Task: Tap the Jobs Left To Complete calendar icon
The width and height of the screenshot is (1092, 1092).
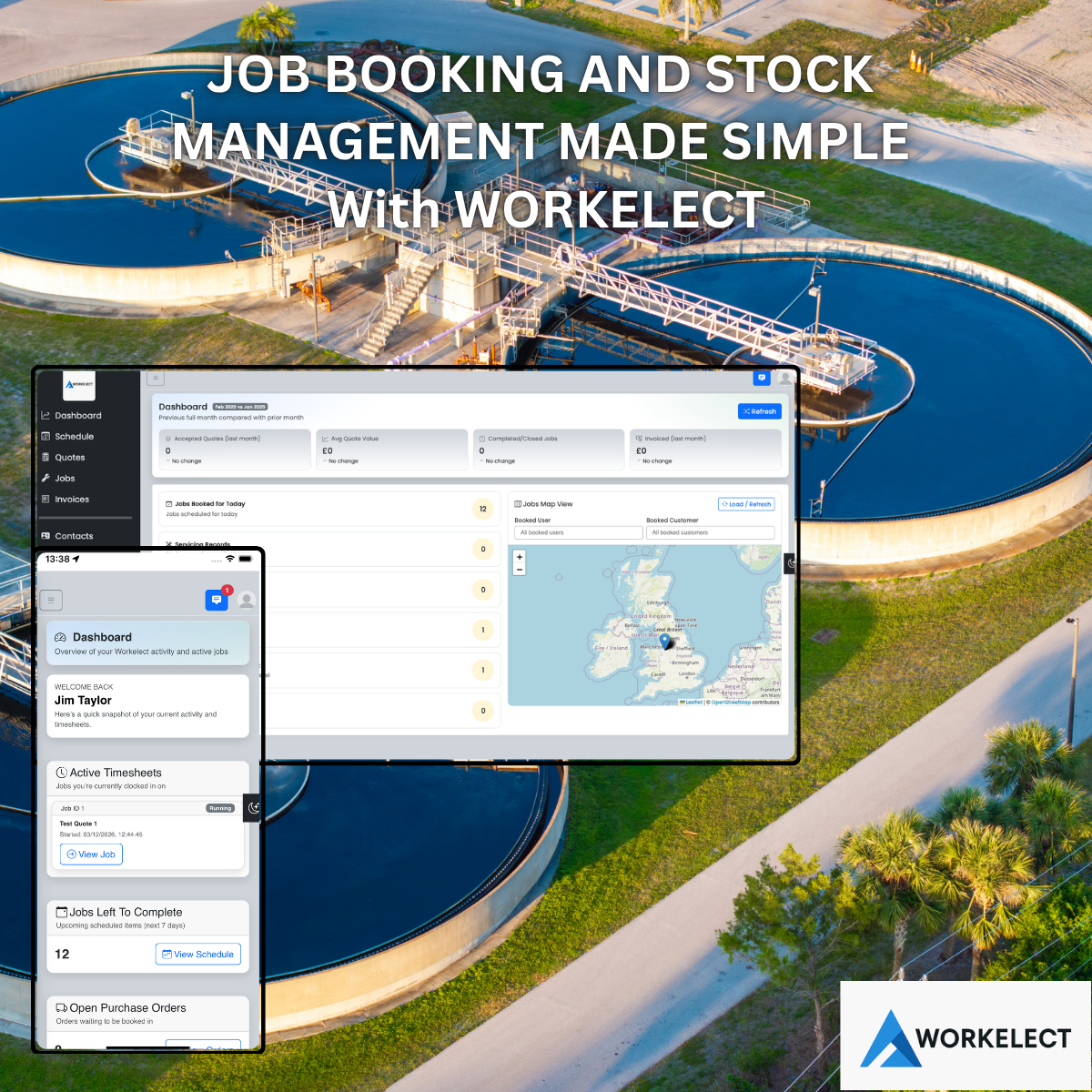Action: click(x=62, y=912)
